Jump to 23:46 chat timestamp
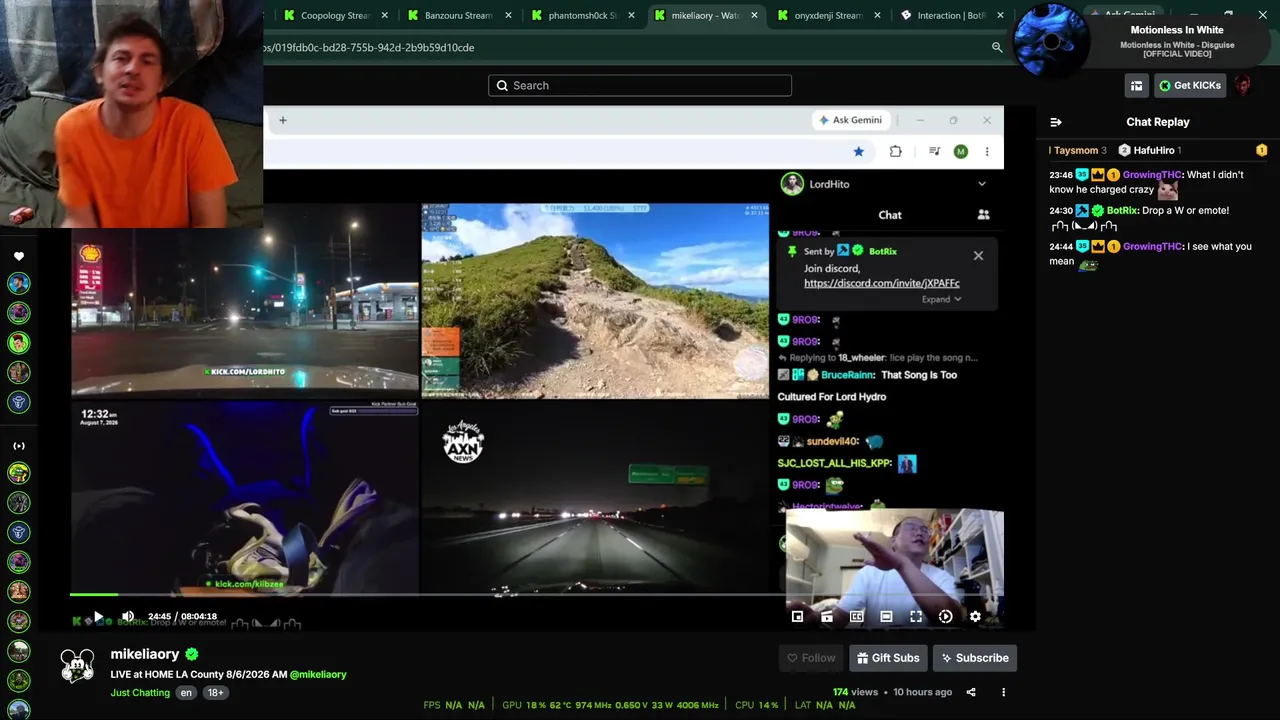This screenshot has height=720, width=1280. pyautogui.click(x=1061, y=175)
